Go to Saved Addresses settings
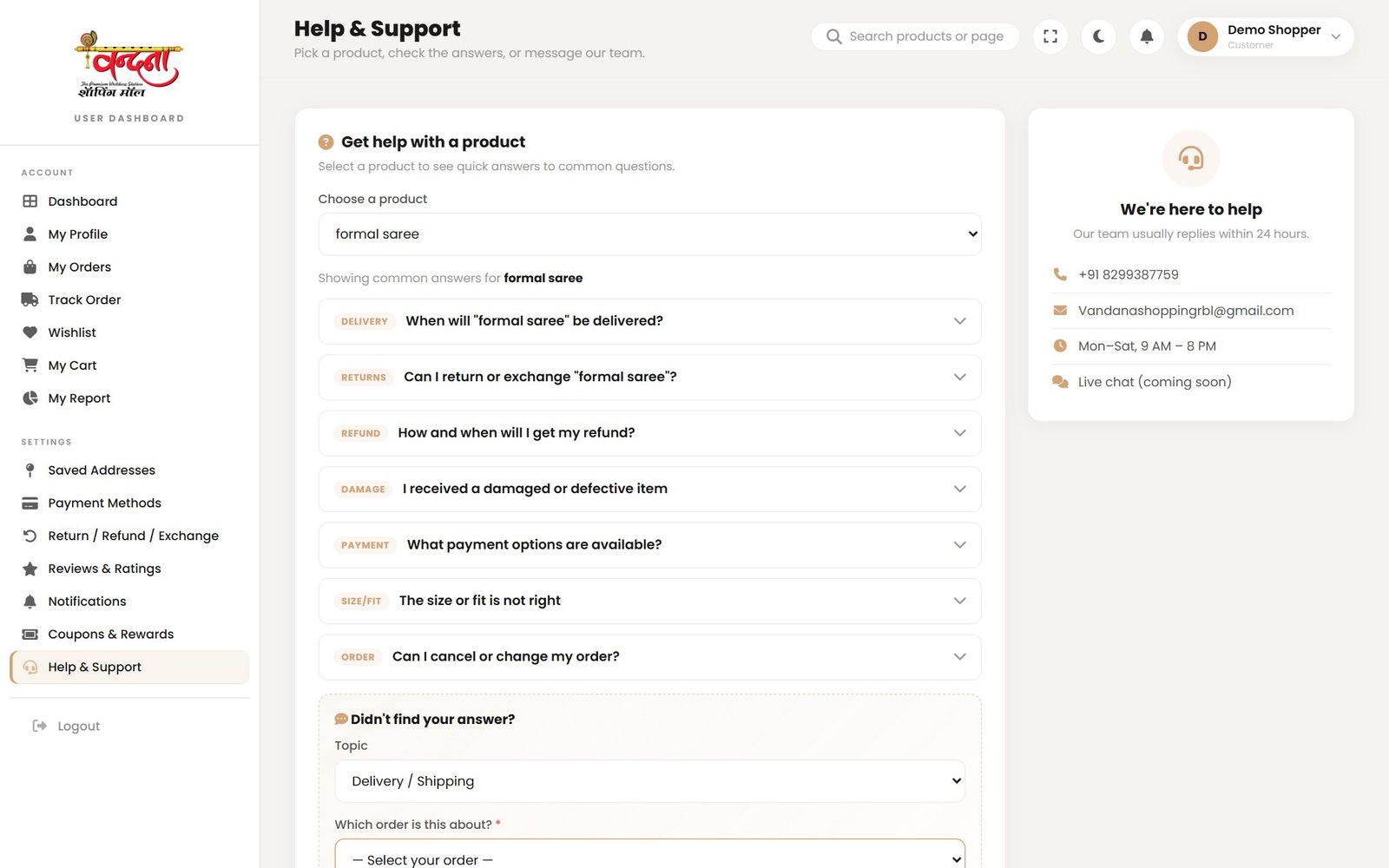Viewport: 1389px width, 868px height. pos(129,470)
